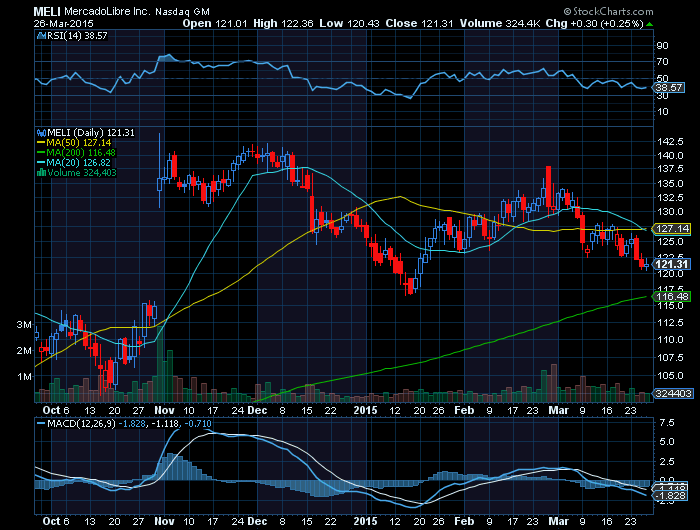Click the green volume bars legend icon
700x530 pixels.
click(x=41, y=172)
